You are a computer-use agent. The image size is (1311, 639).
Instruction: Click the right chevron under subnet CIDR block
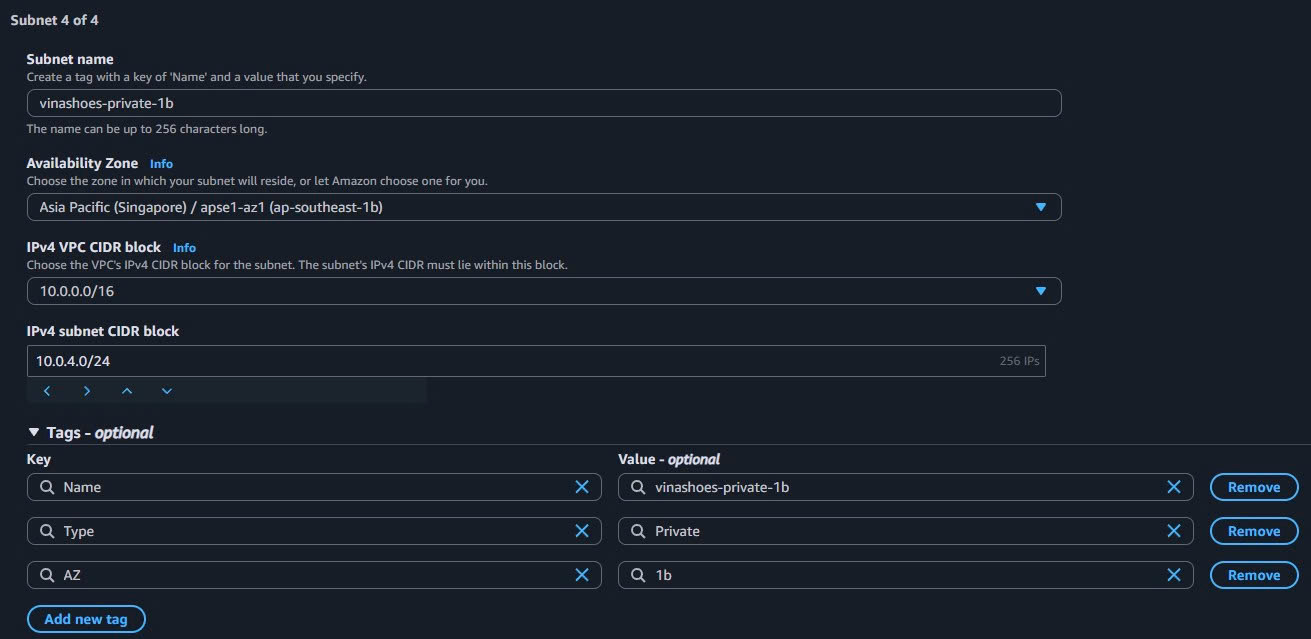point(87,391)
